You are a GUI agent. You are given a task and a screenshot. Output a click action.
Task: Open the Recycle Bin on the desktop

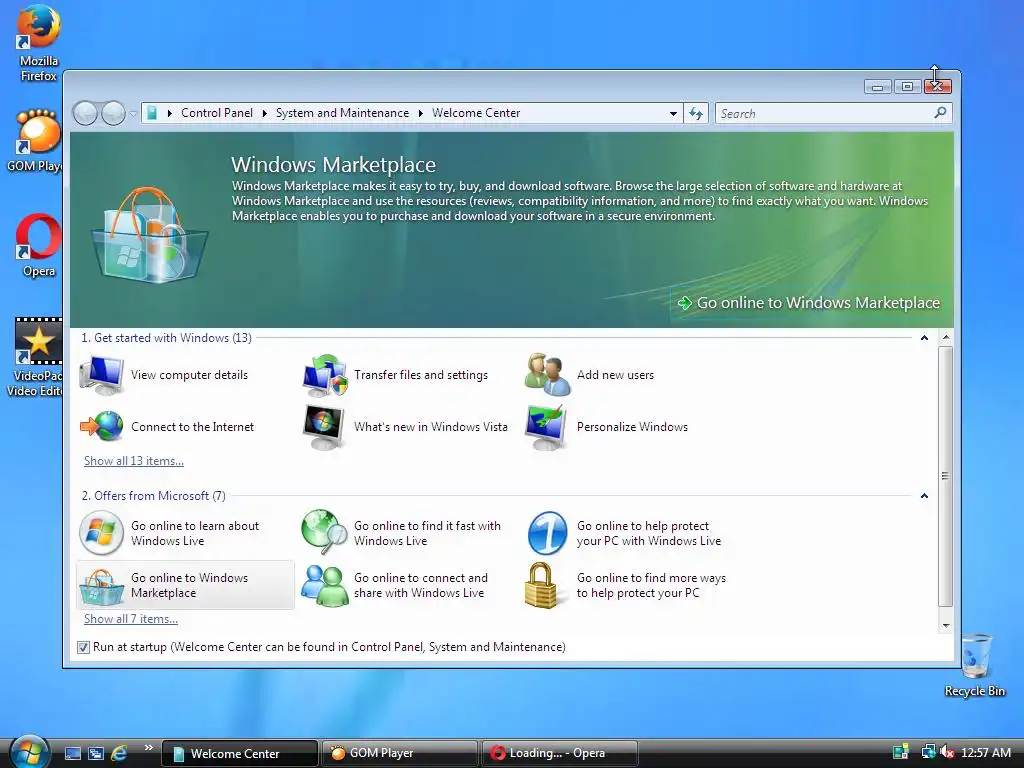[974, 665]
